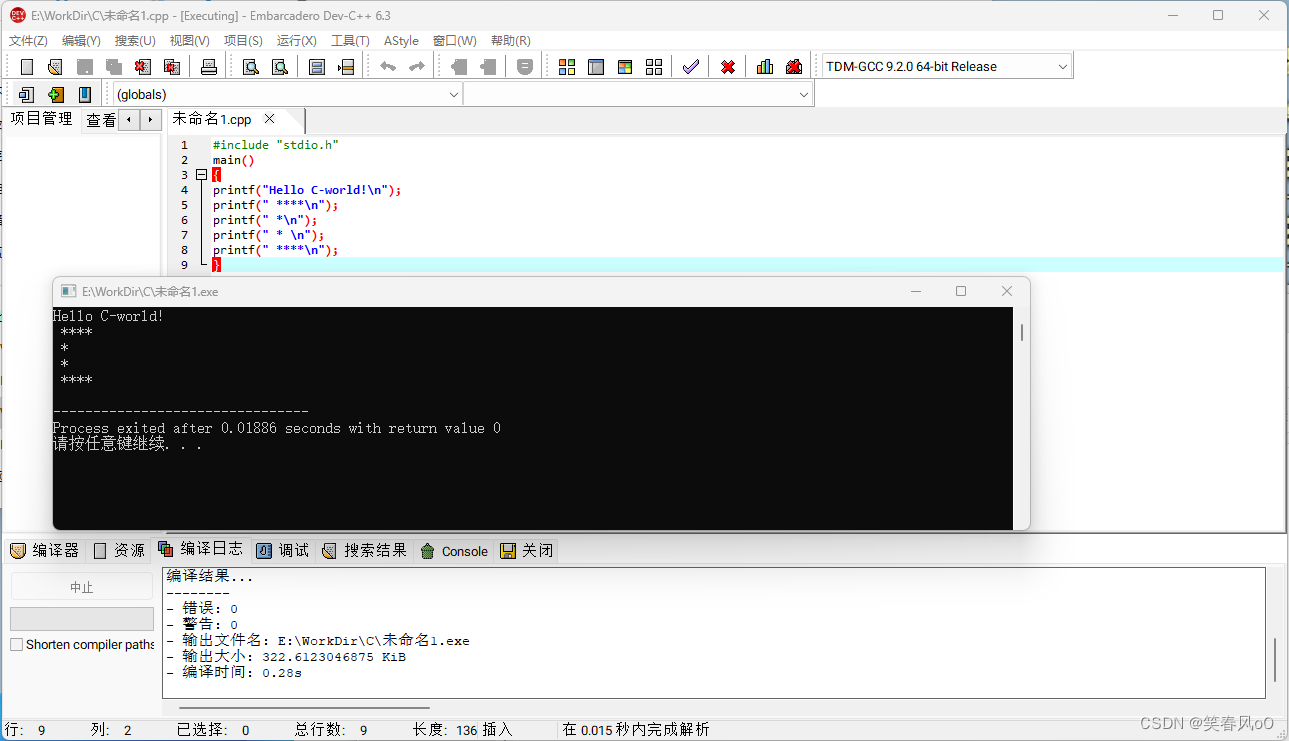
Task: Open the AStyle menu
Action: [401, 41]
